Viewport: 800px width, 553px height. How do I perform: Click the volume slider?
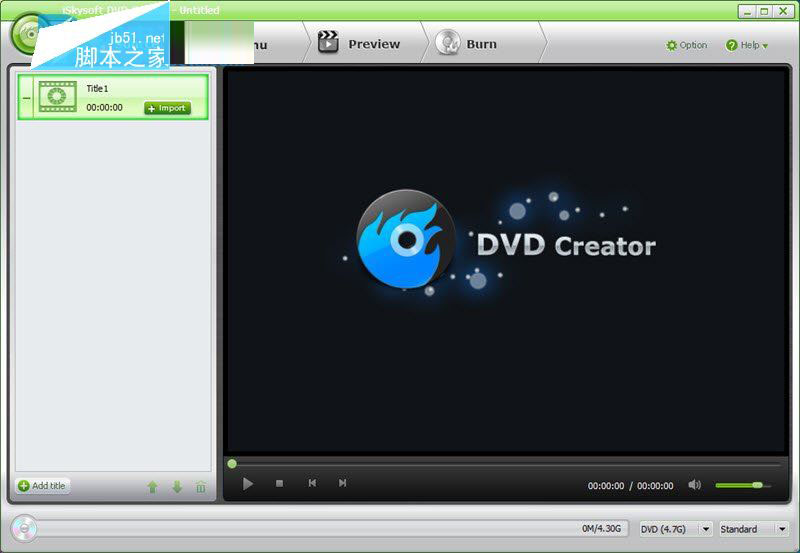coord(743,485)
